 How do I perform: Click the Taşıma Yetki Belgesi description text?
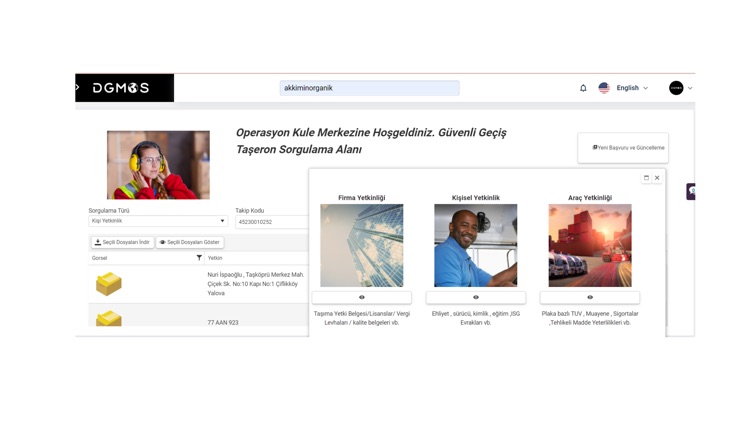click(362, 318)
